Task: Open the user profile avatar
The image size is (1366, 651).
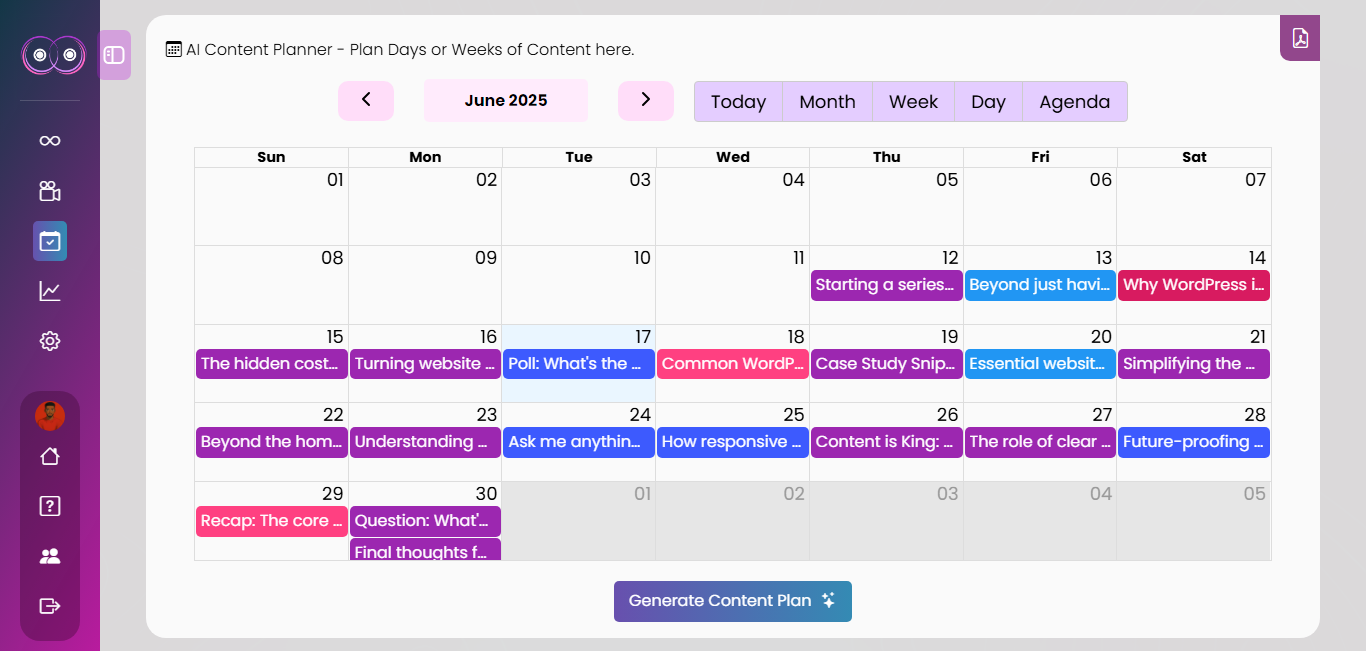Action: (50, 415)
